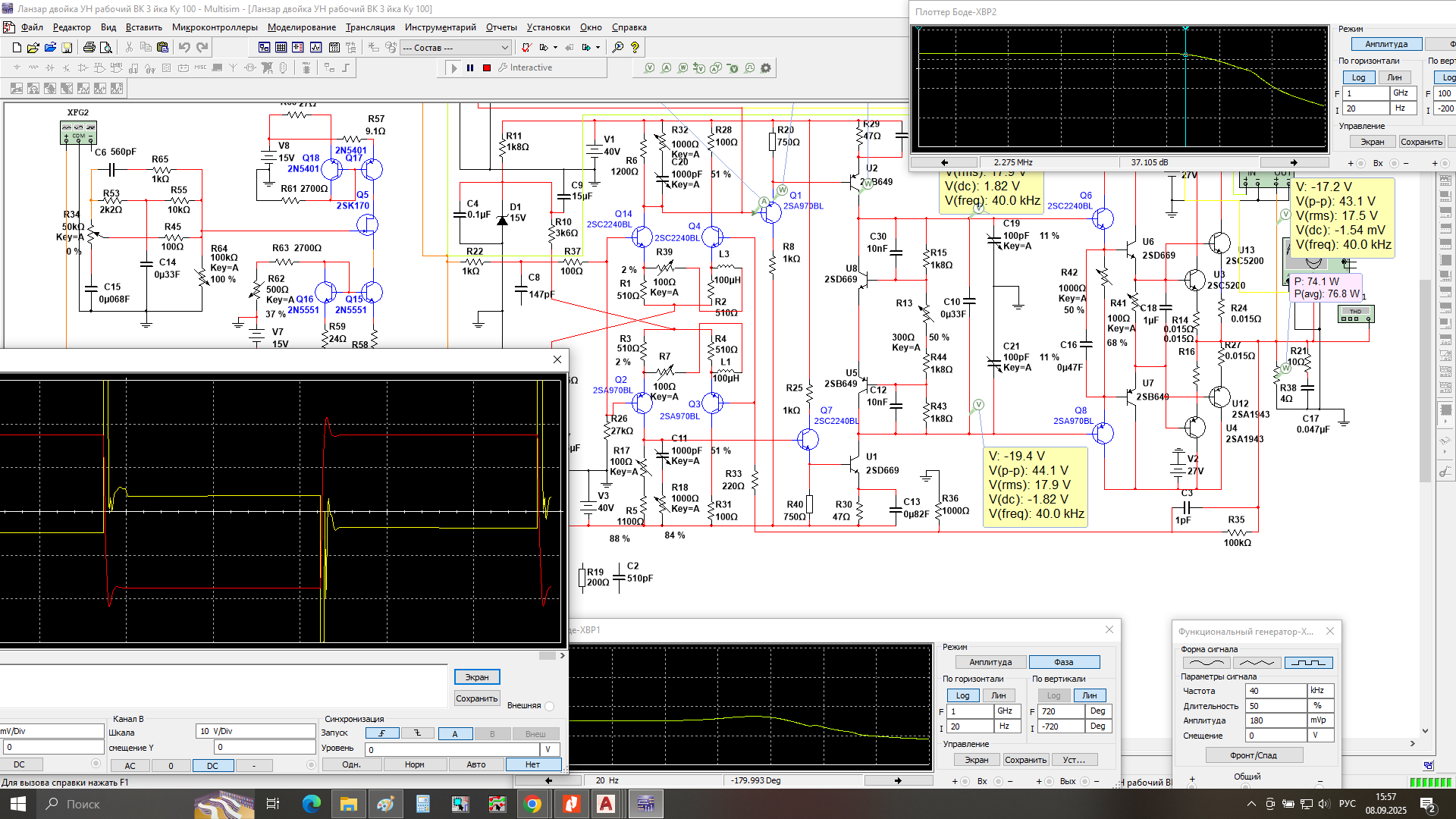Open the Grapher view
This screenshot has height=819, width=1456.
coord(315,48)
